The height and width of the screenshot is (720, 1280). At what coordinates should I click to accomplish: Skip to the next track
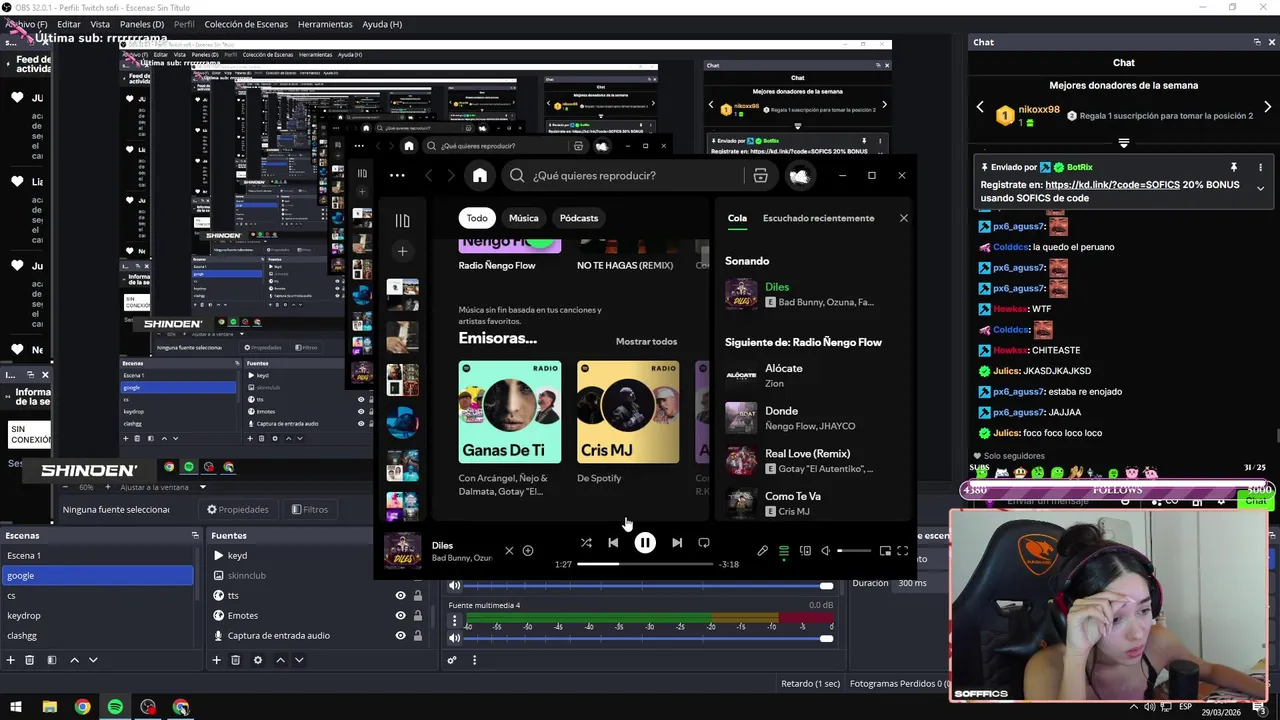677,543
